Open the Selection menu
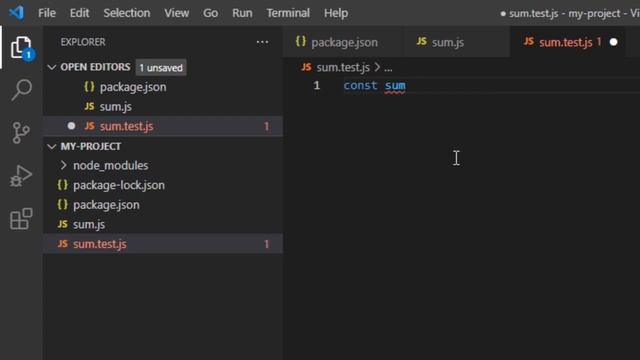Image resolution: width=640 pixels, height=360 pixels. pyautogui.click(x=127, y=13)
